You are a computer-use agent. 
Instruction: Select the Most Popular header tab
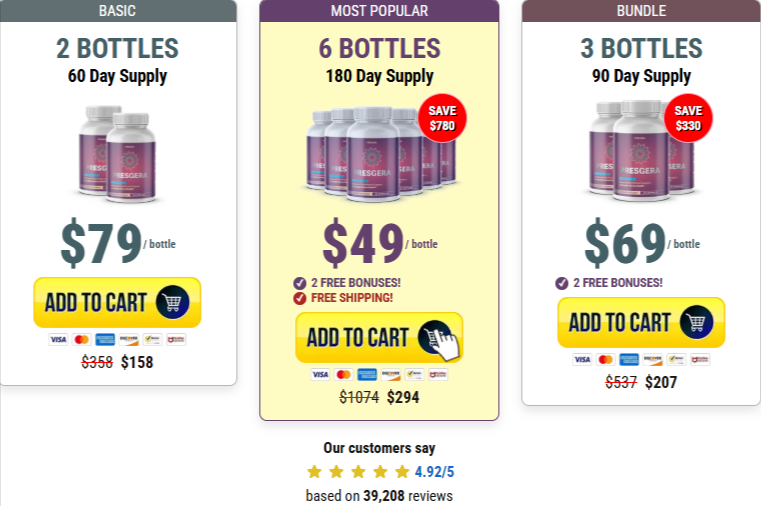[379, 11]
